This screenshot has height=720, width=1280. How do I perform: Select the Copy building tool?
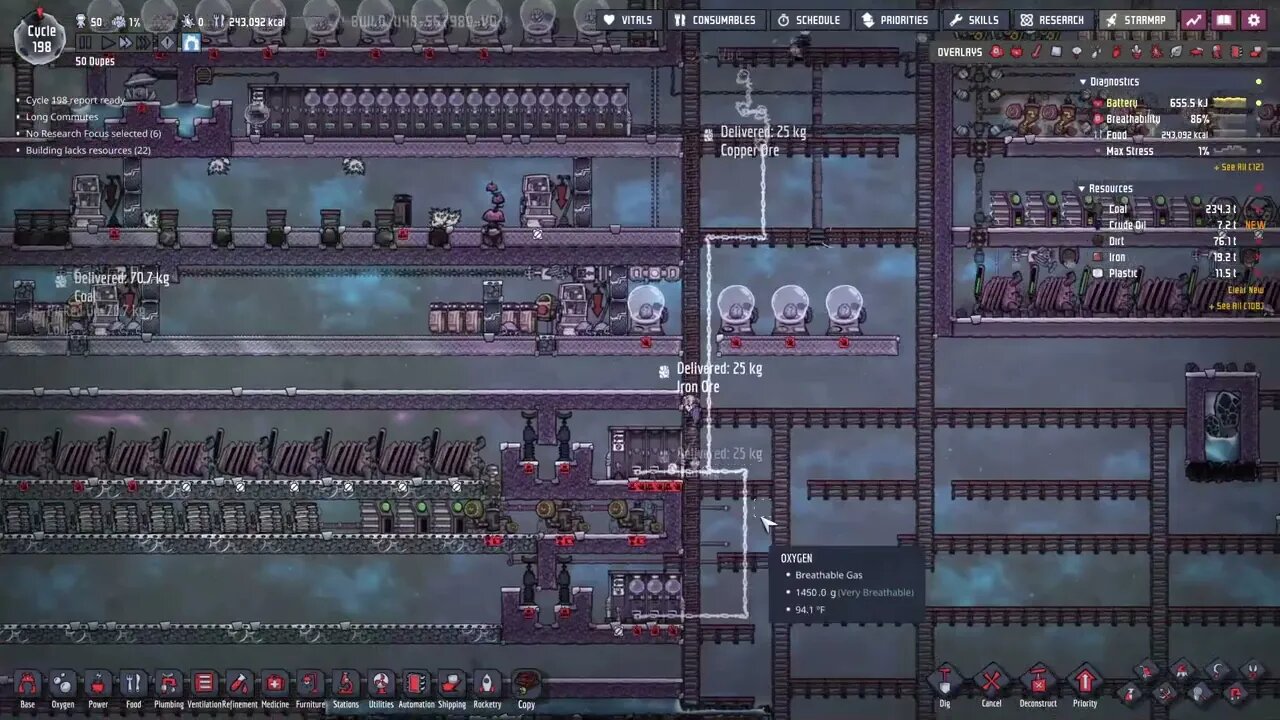click(526, 689)
